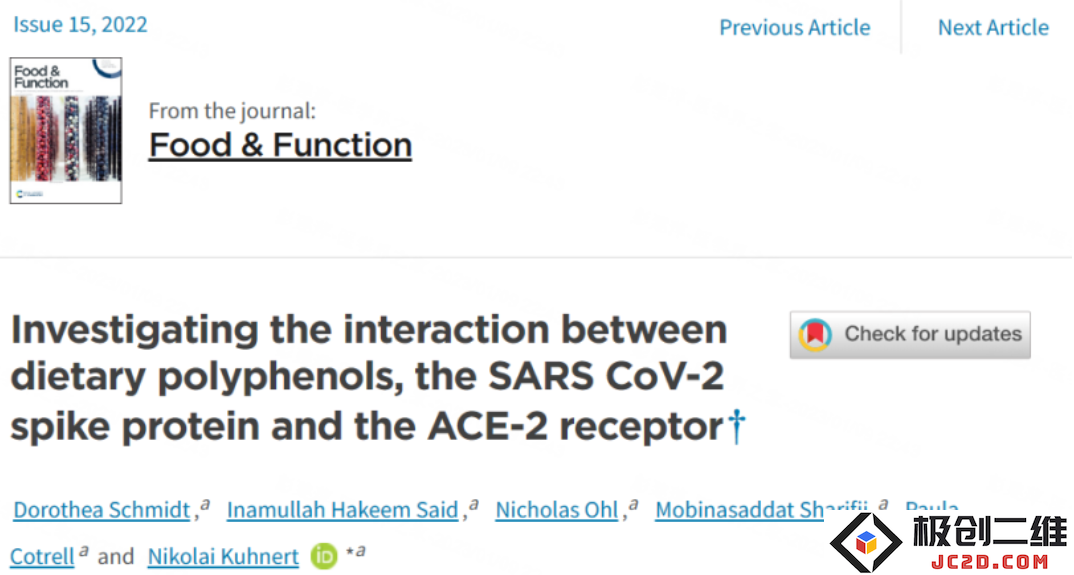Open the Food & Function journal link
The image size is (1074, 575).
(x=280, y=145)
